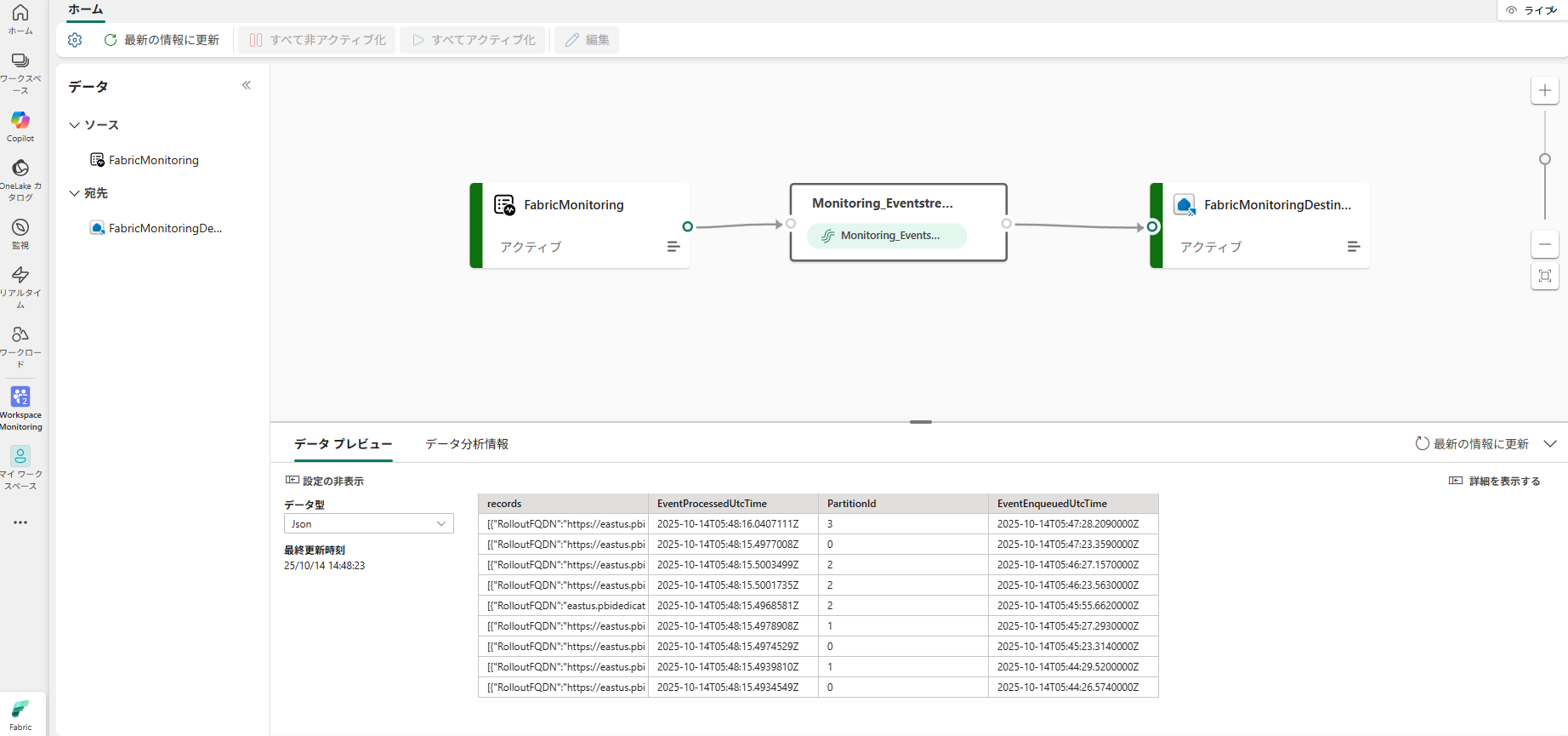
Task: Click the input connector of the destination node
Action: point(1152,226)
